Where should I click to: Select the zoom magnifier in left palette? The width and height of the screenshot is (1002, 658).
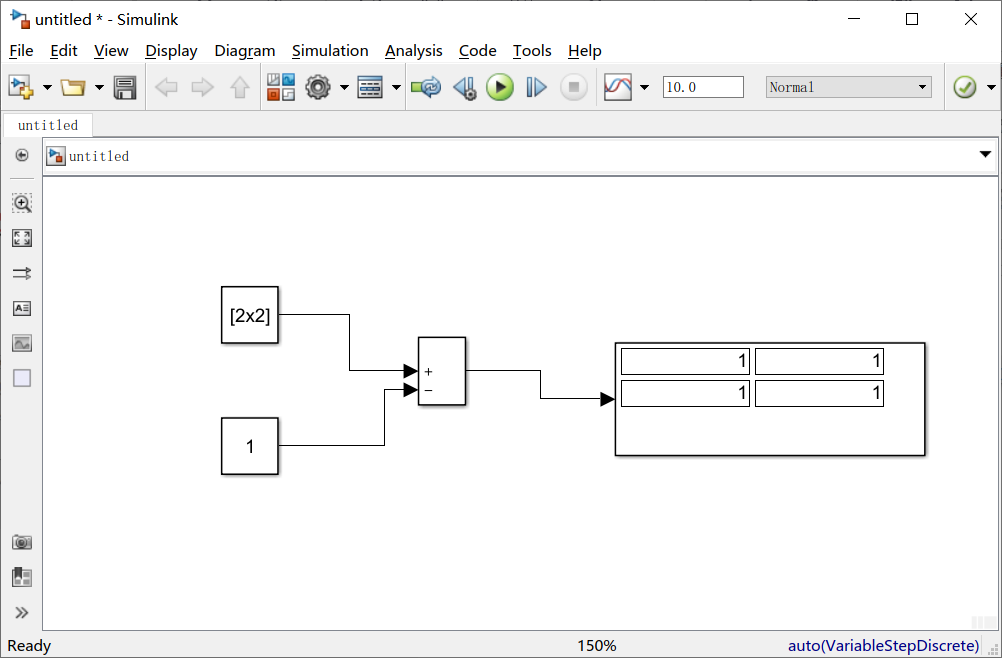[21, 203]
